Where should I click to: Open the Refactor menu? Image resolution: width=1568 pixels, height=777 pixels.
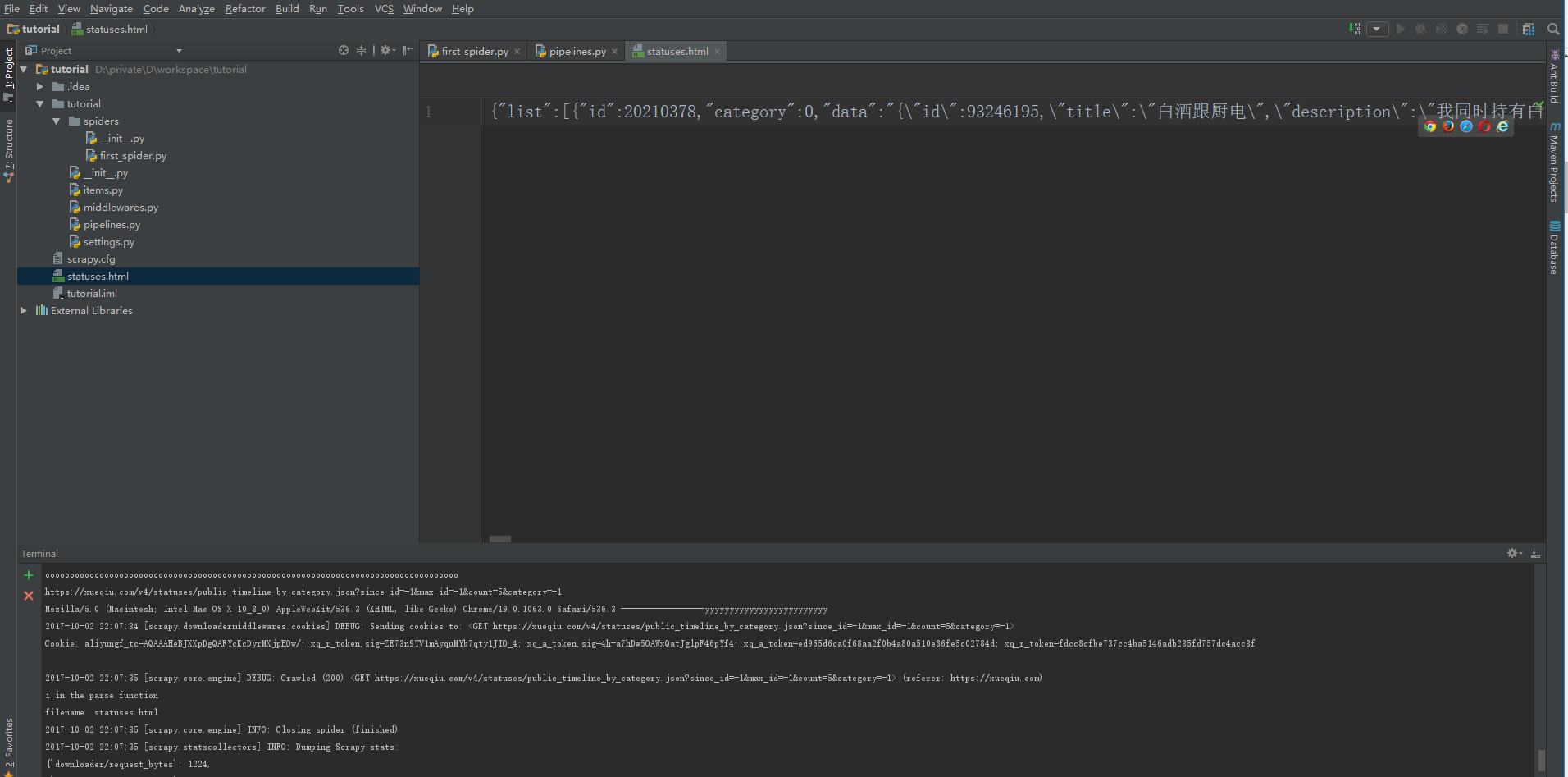click(x=245, y=9)
